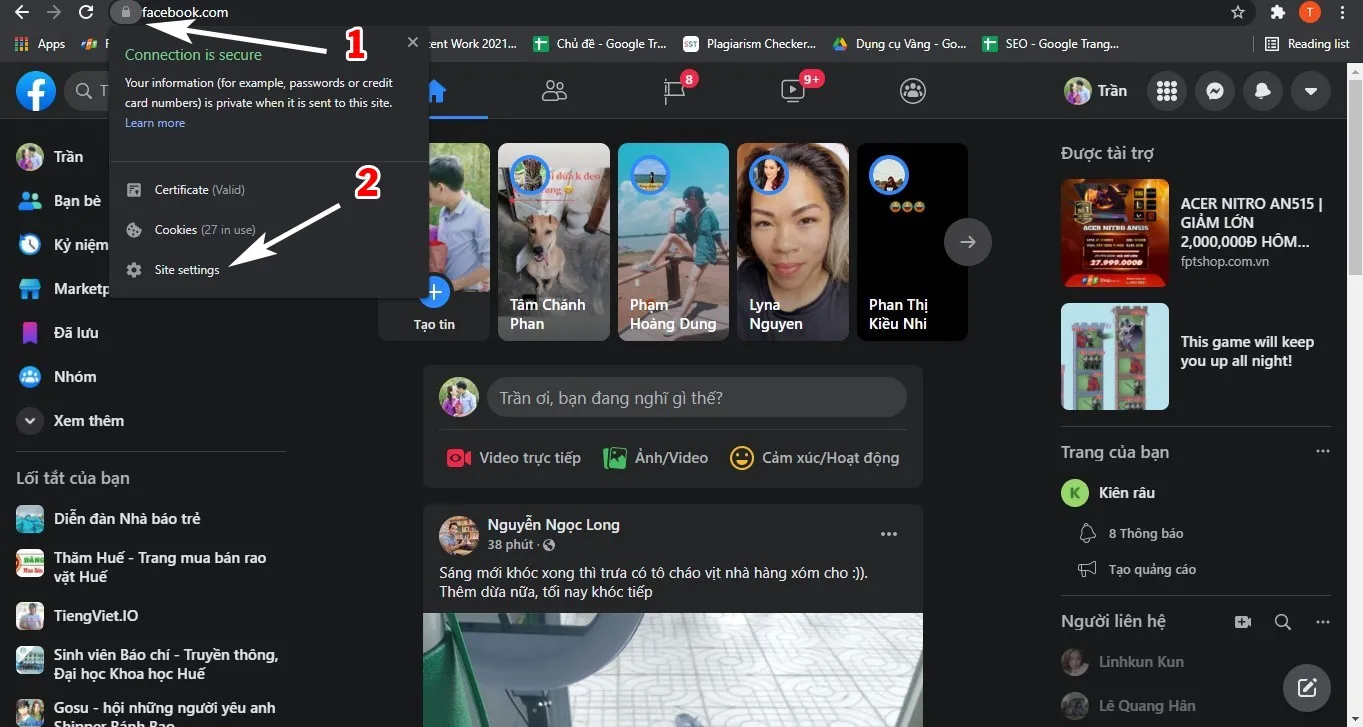
Task: Open options on Nguyễn Ngọc Long's post
Action: (888, 533)
